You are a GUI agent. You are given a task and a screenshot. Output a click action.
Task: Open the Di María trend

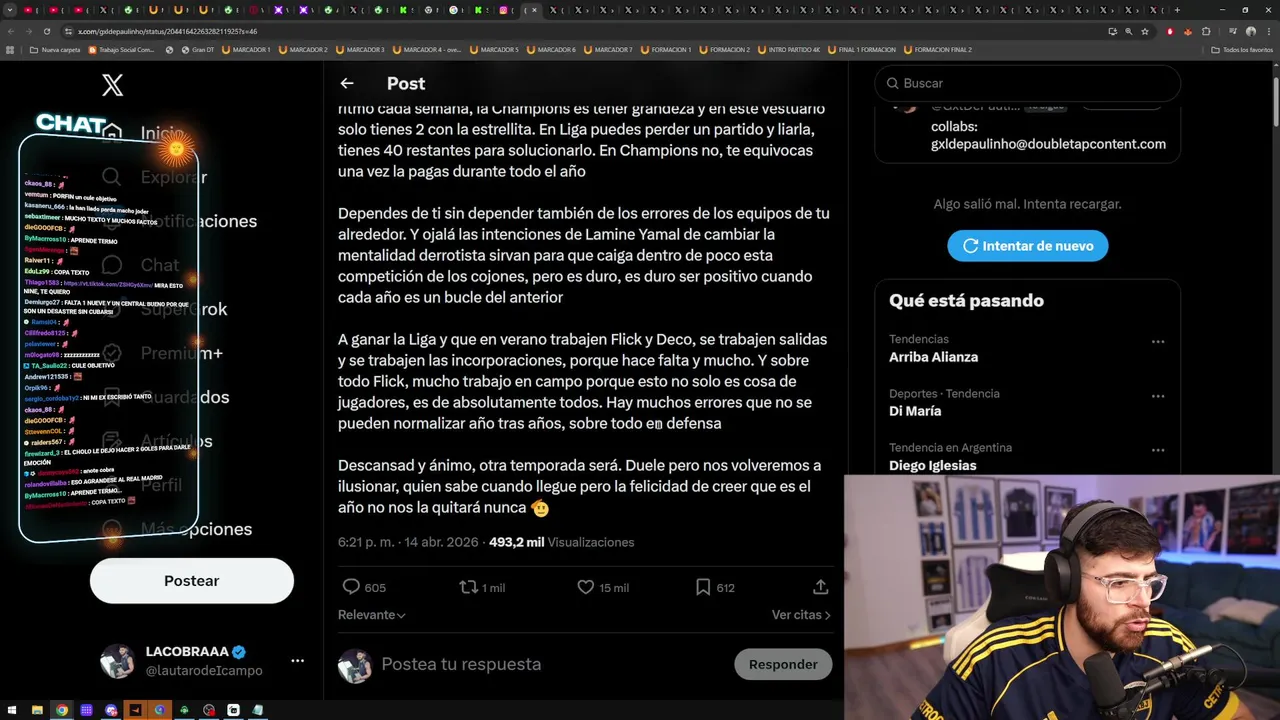[915, 411]
